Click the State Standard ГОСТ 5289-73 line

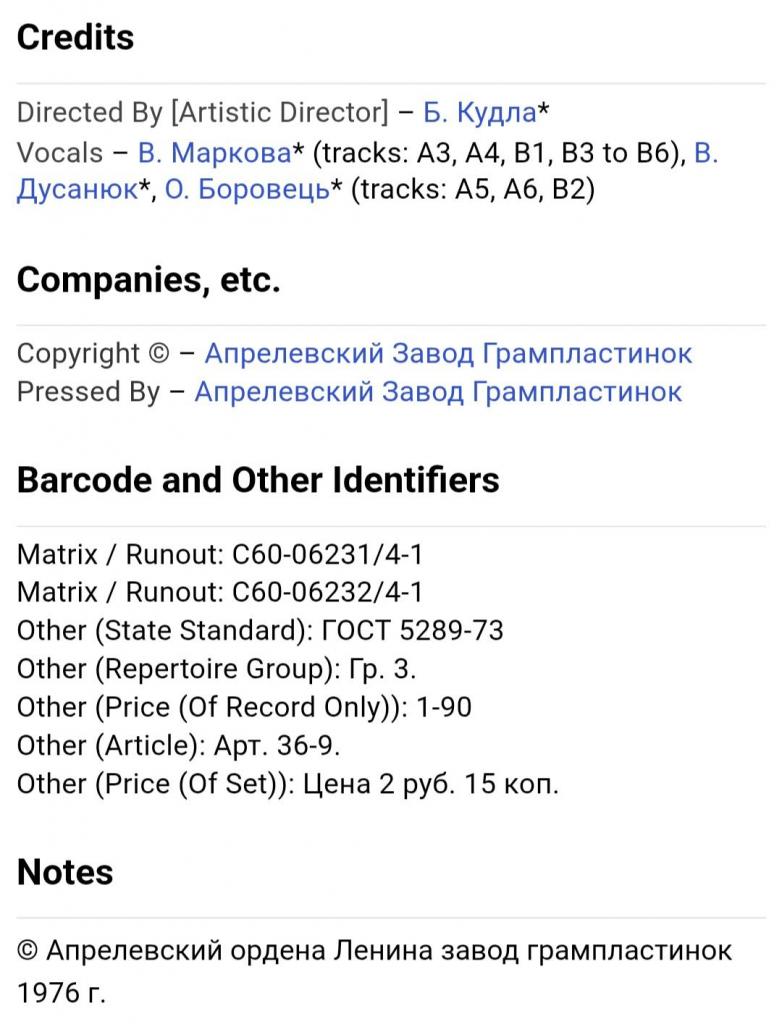tap(260, 631)
